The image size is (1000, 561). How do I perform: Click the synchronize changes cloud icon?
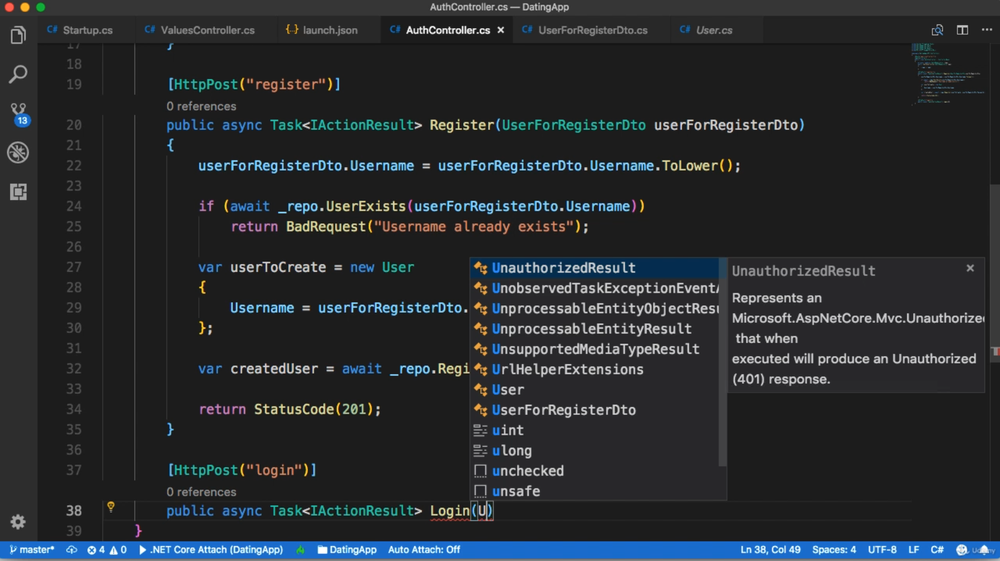[x=71, y=550]
